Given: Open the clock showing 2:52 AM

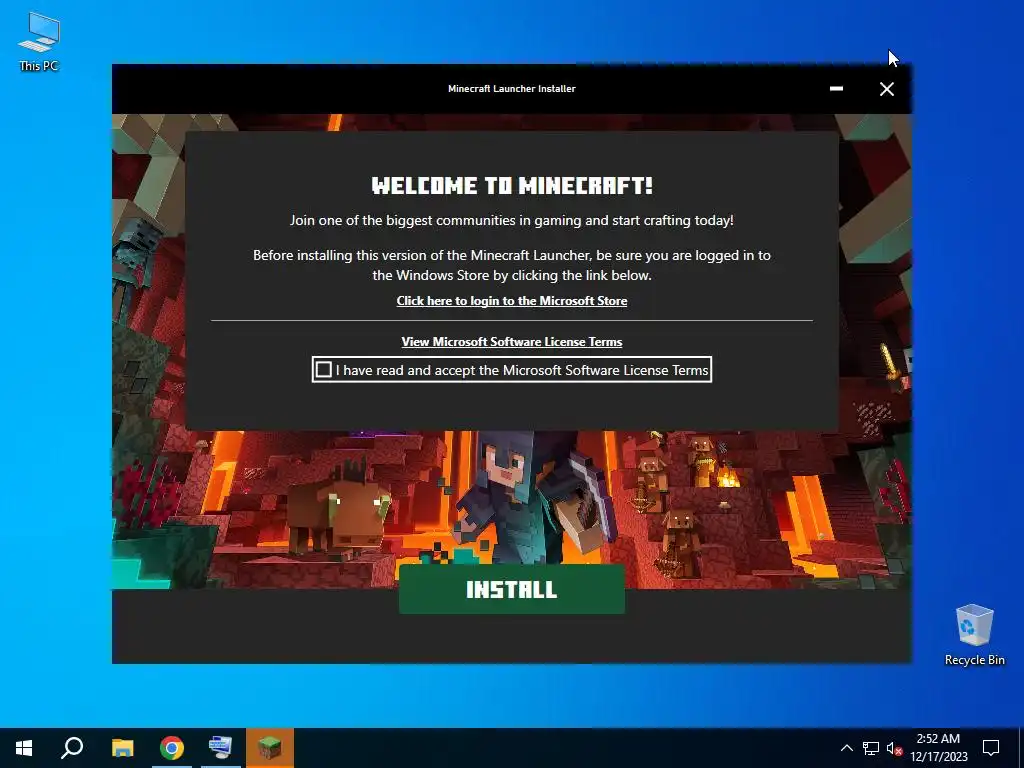Looking at the screenshot, I should (x=938, y=748).
